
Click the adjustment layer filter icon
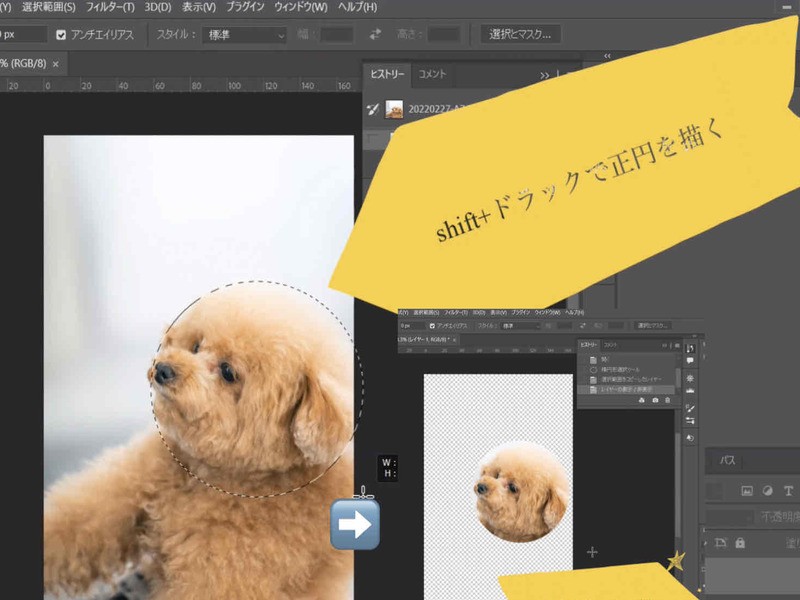point(767,491)
